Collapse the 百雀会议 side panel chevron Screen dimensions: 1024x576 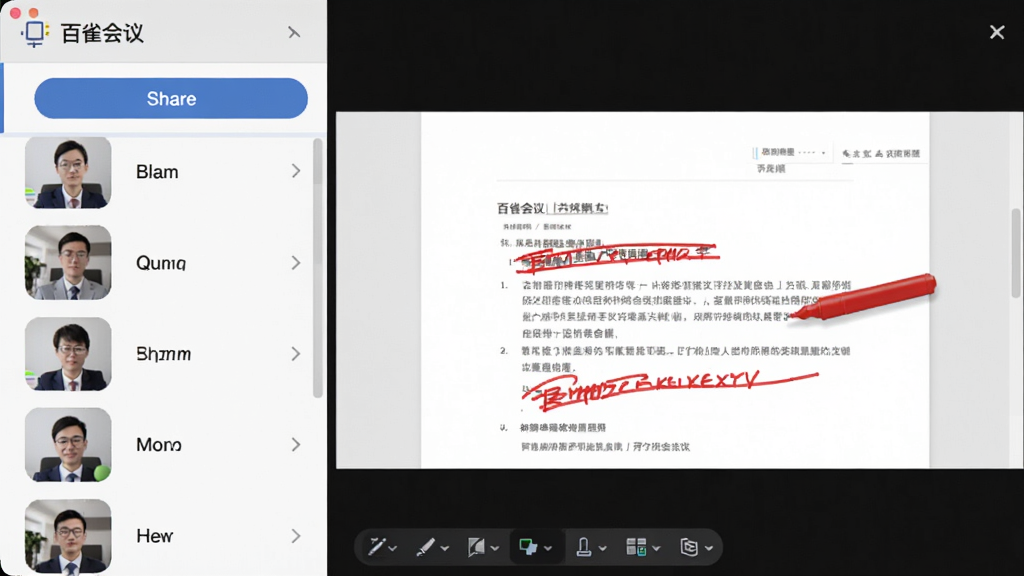(x=294, y=33)
